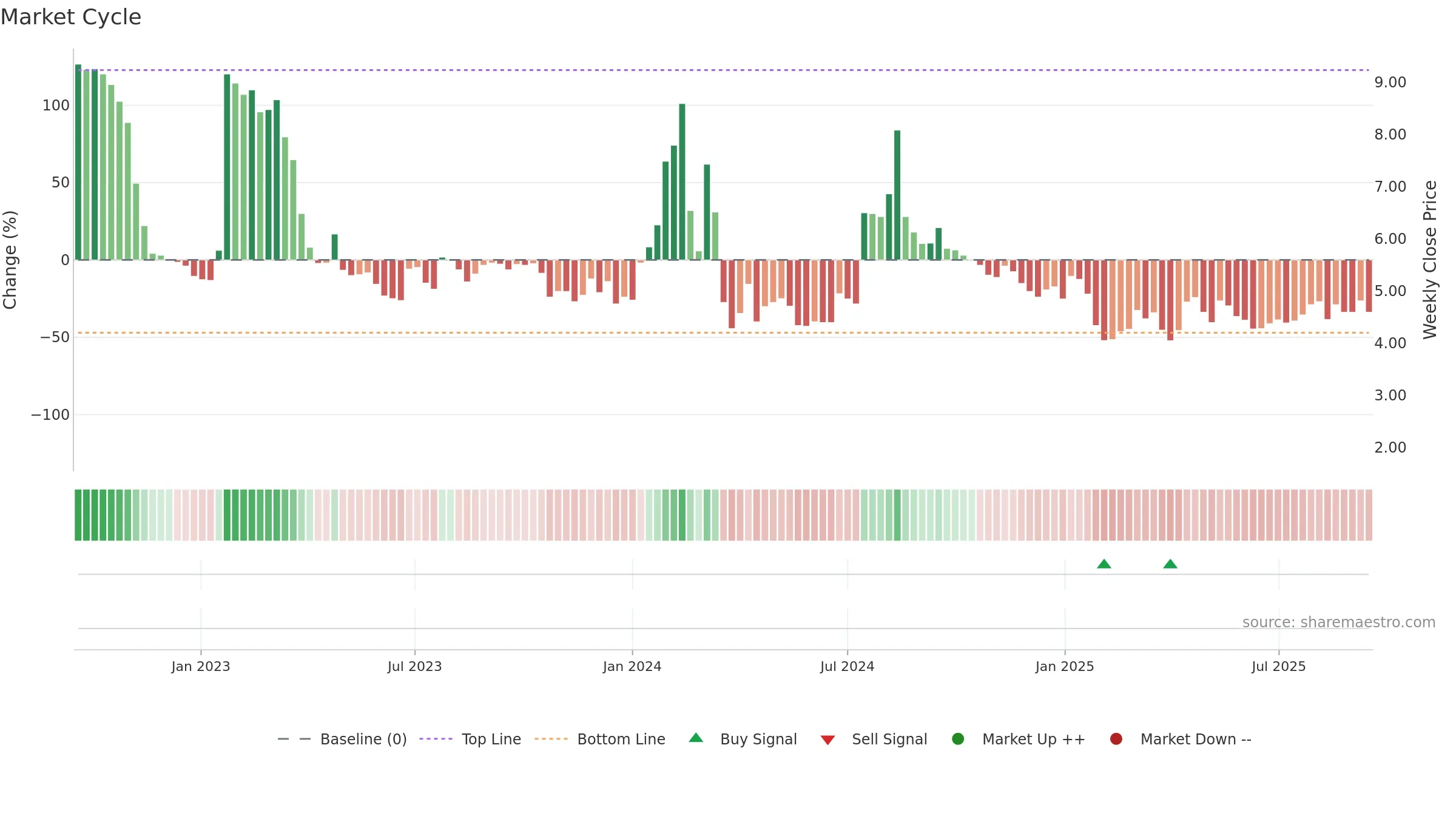The height and width of the screenshot is (819, 1456).
Task: Toggle the Baseline (0) legend label
Action: pos(363,740)
